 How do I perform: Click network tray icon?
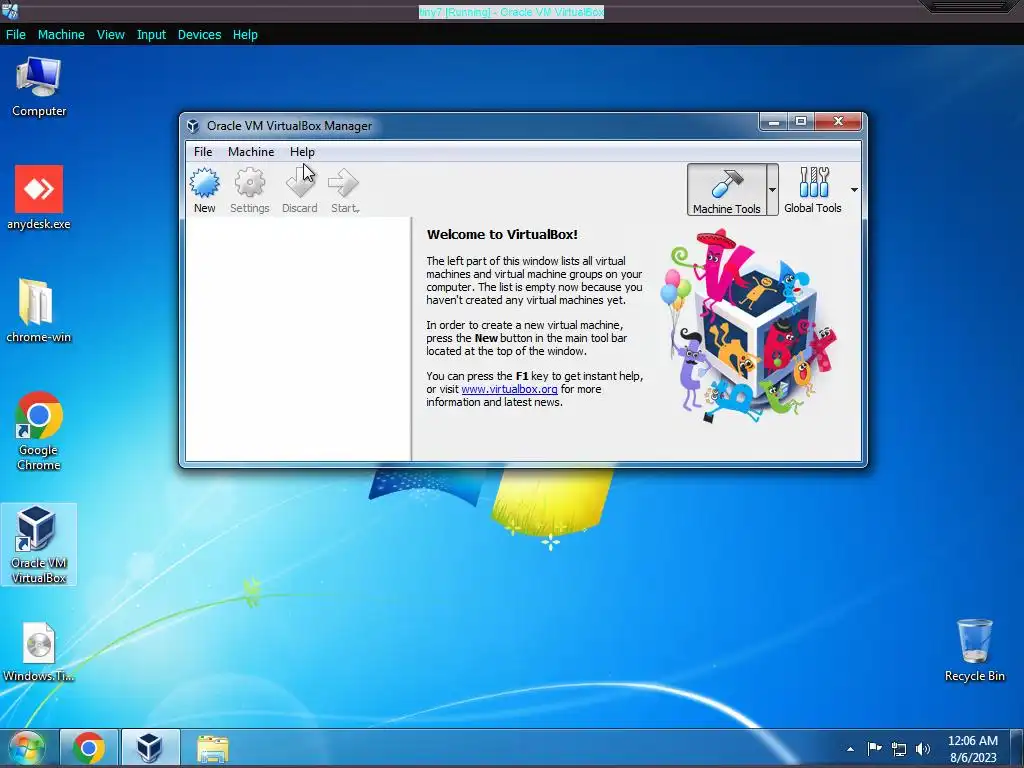pyautogui.click(x=899, y=749)
